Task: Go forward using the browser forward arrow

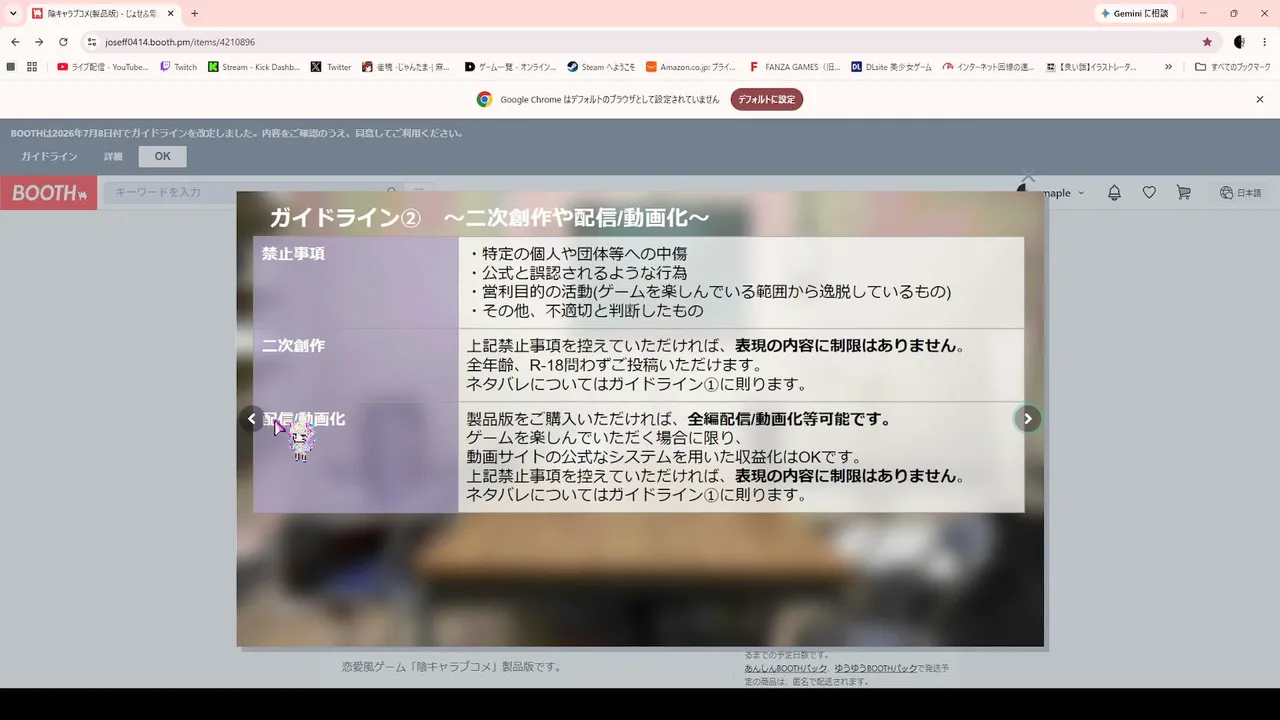Action: pos(39,42)
